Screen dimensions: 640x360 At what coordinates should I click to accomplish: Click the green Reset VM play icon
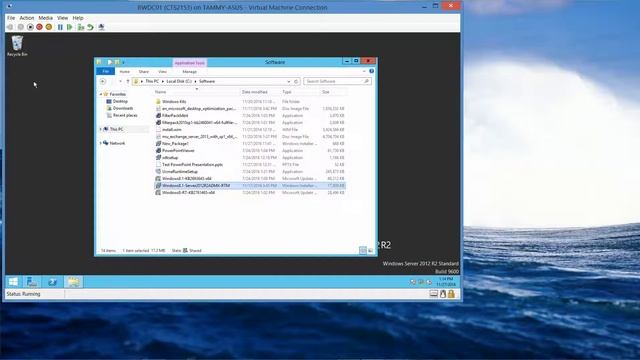coord(70,27)
